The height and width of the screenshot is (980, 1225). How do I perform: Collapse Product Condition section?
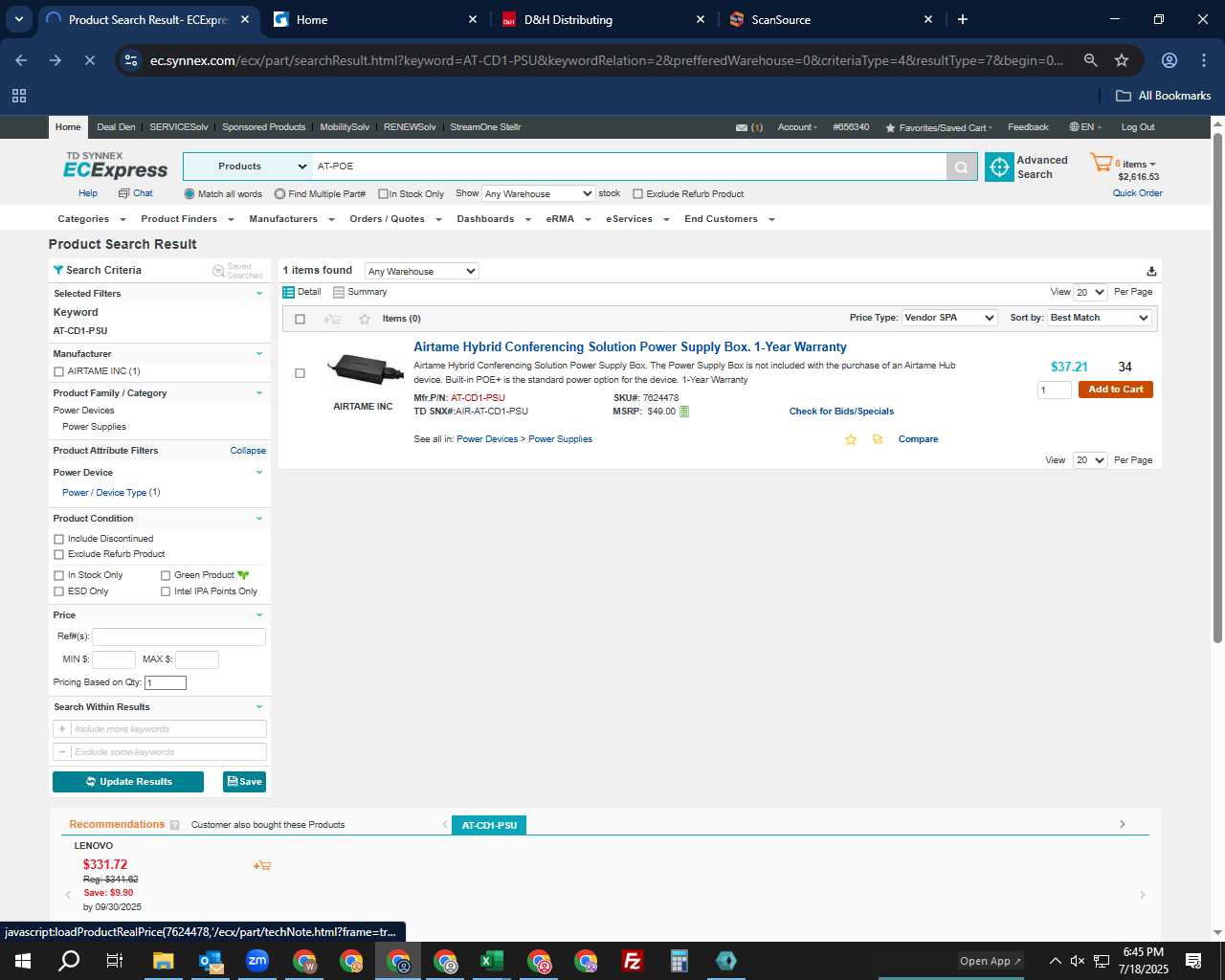point(259,519)
